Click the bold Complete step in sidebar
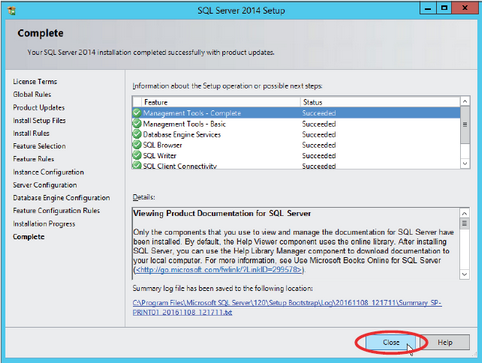This screenshot has height=363, width=482. pyautogui.click(x=29, y=237)
